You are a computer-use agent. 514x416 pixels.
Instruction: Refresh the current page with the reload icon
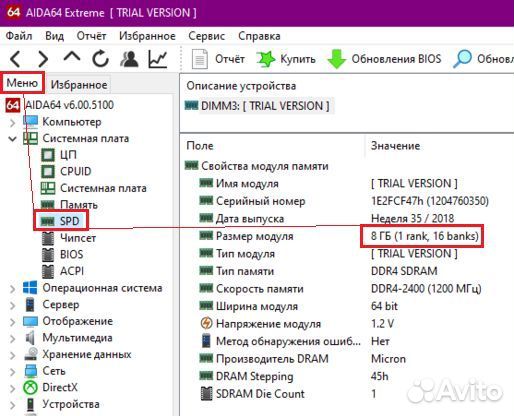(100, 59)
